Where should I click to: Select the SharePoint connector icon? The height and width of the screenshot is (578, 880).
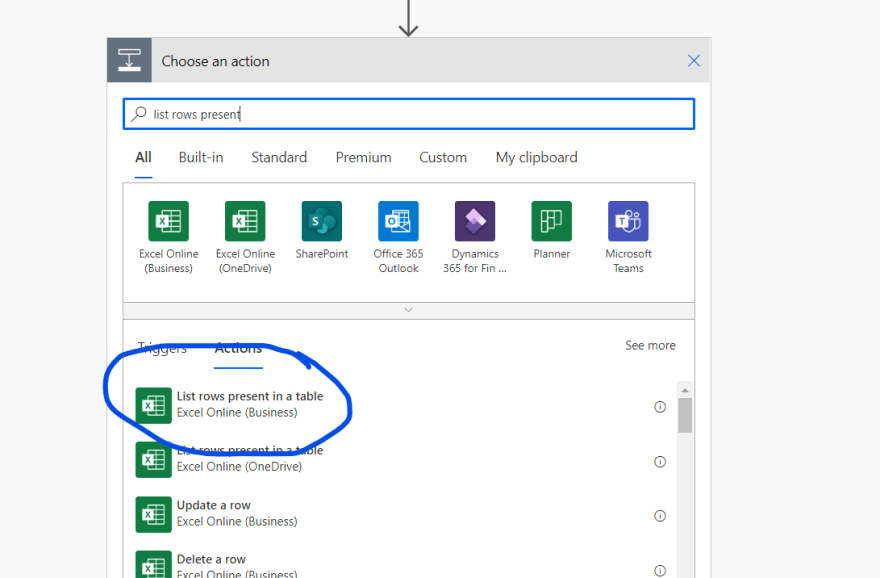322,221
